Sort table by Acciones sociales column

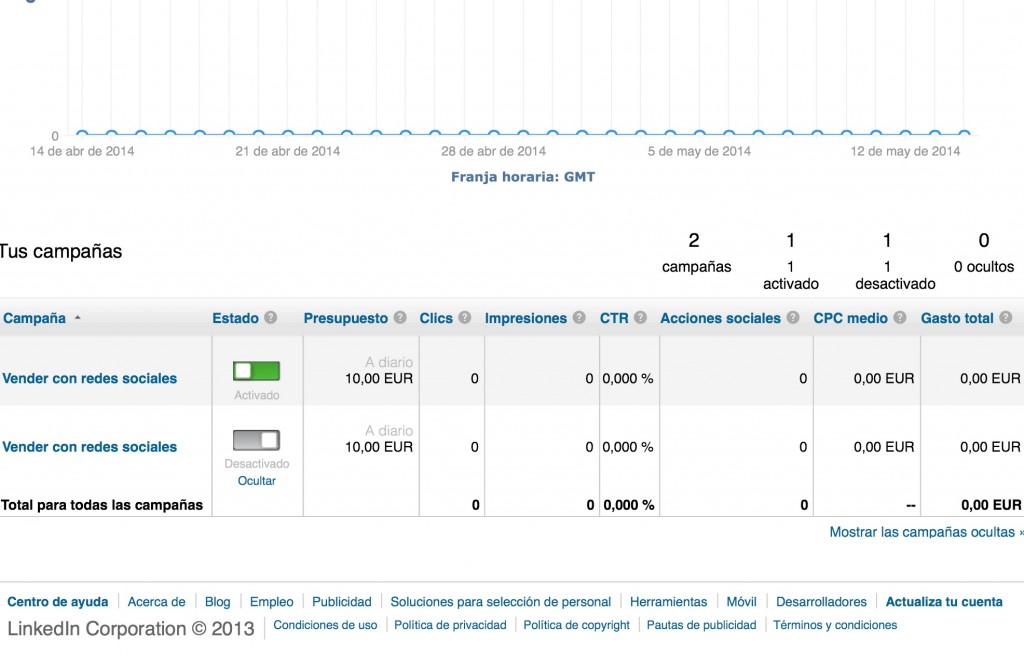point(720,318)
